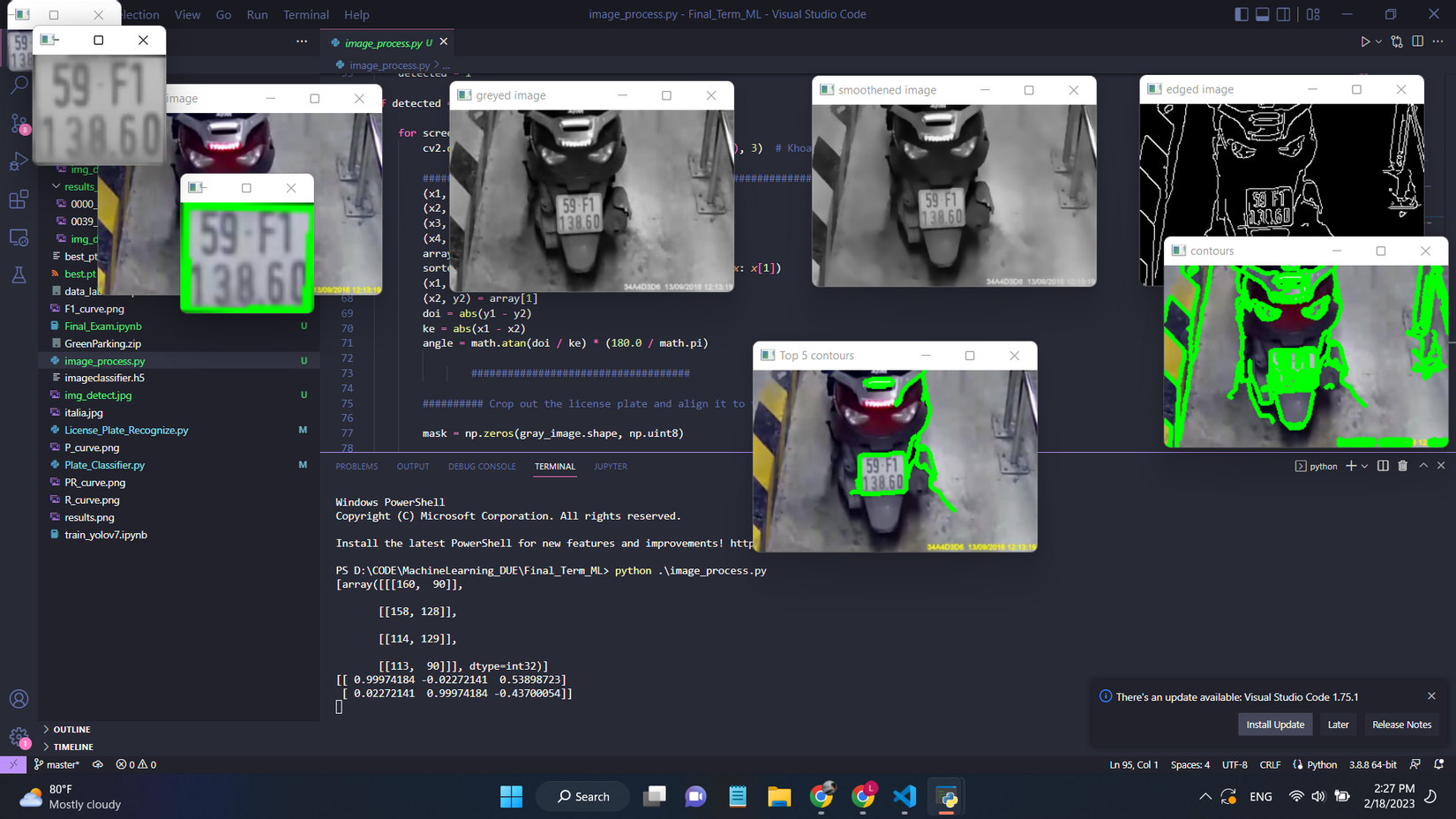Open the Extensions view in activity bar
Viewport: 1456px width, 819px height.
[x=19, y=199]
